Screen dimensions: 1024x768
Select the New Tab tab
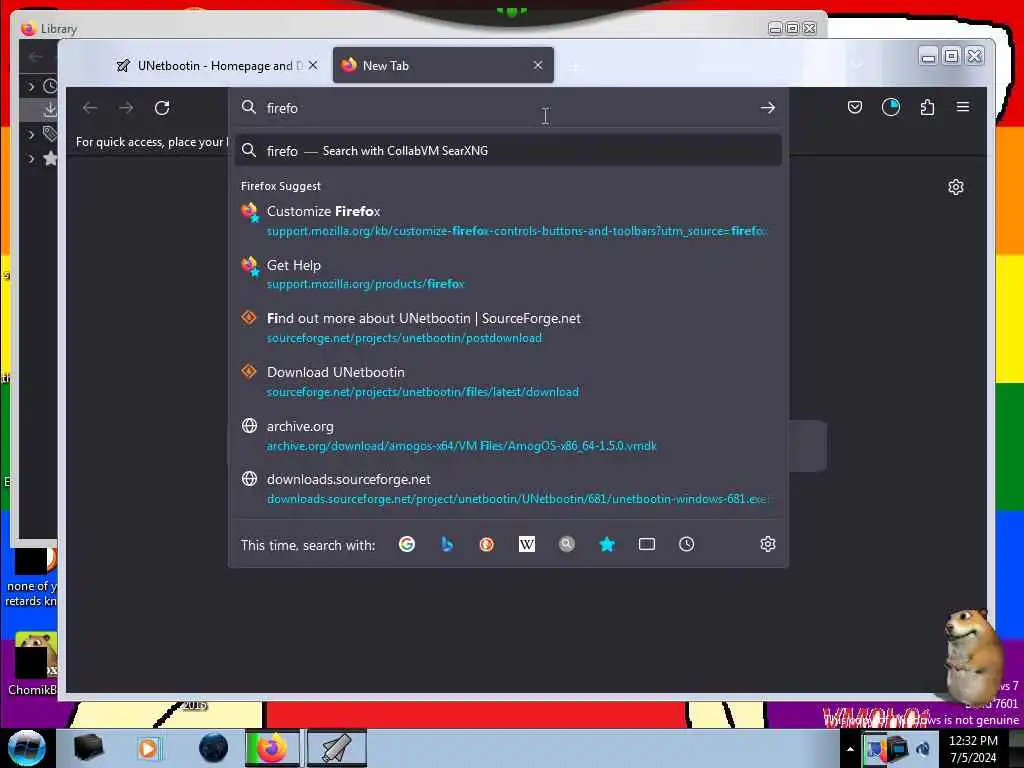point(443,65)
